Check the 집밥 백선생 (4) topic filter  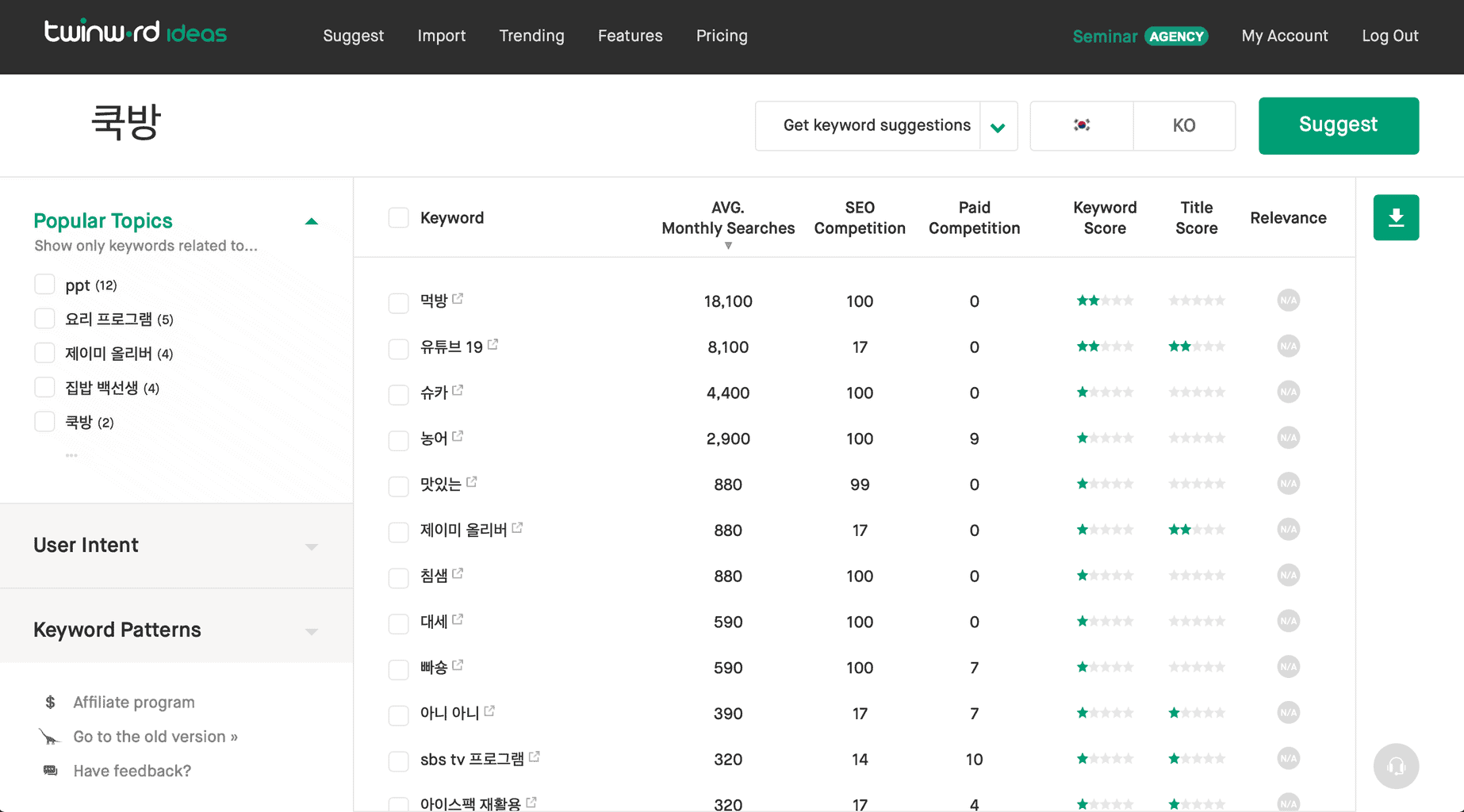click(x=44, y=387)
